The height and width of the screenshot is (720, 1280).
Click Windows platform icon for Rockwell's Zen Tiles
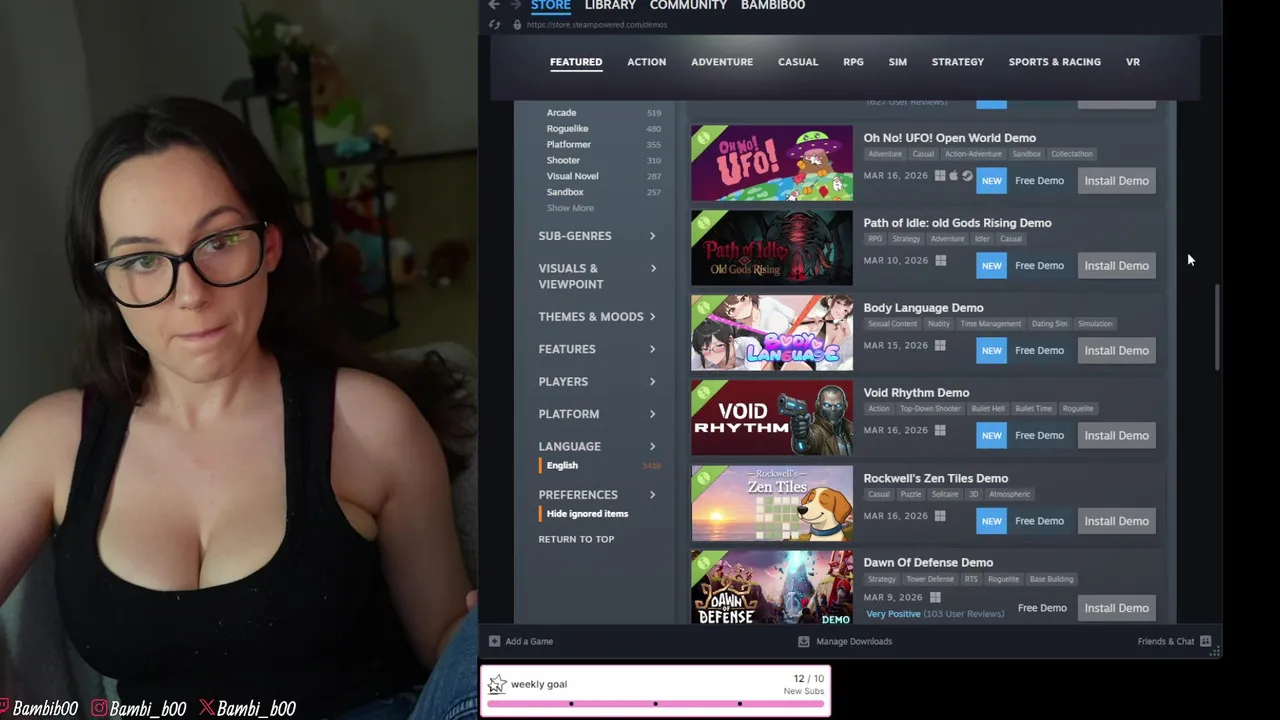(940, 516)
